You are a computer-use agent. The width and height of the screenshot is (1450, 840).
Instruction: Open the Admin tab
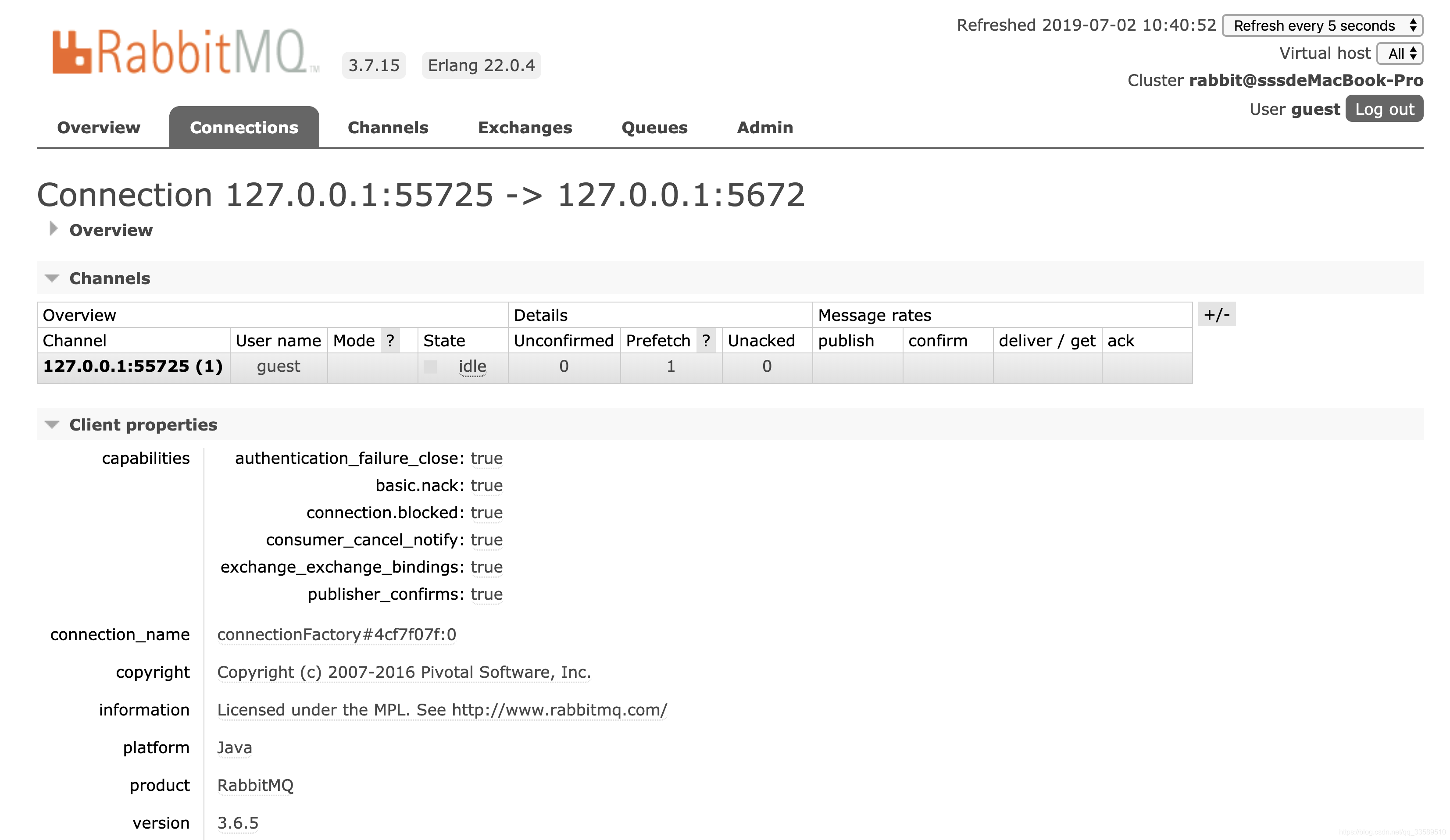click(x=765, y=128)
